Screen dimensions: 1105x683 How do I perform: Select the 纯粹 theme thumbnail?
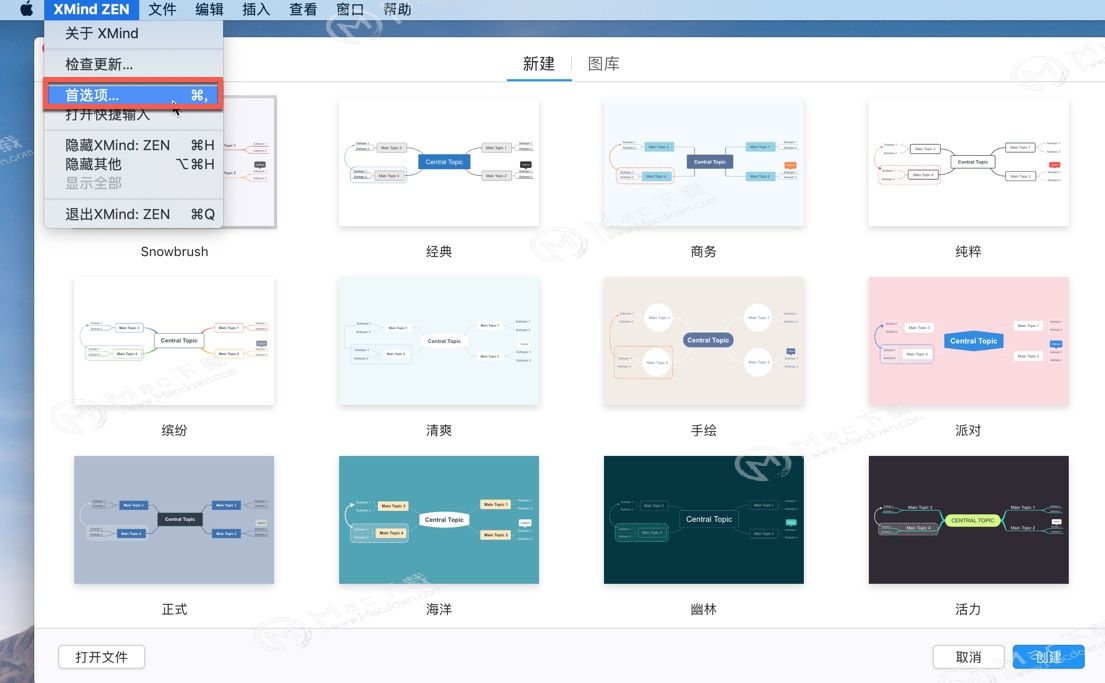[968, 162]
